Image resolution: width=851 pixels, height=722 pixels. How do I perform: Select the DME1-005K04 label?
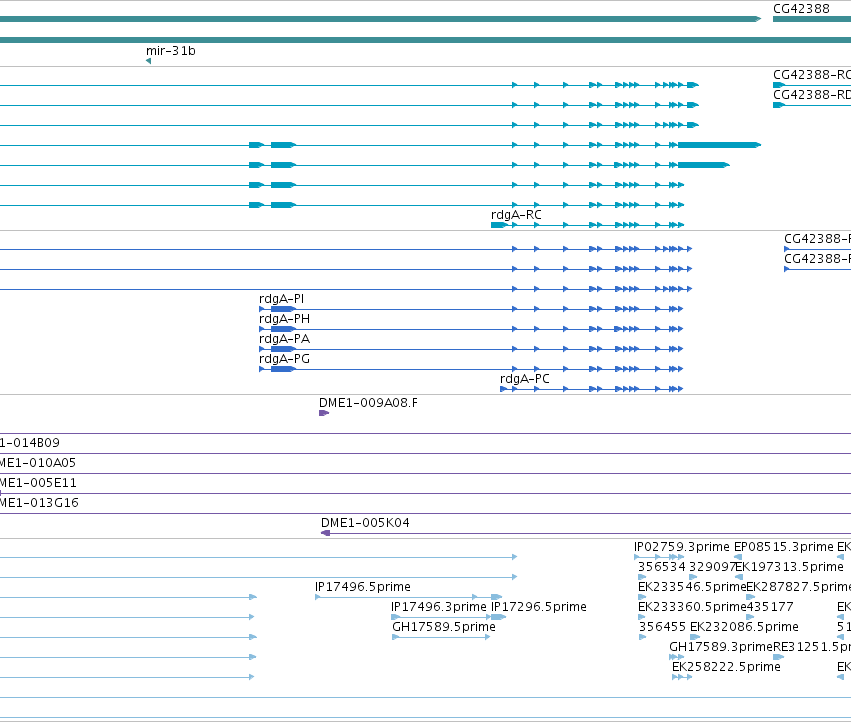click(365, 523)
